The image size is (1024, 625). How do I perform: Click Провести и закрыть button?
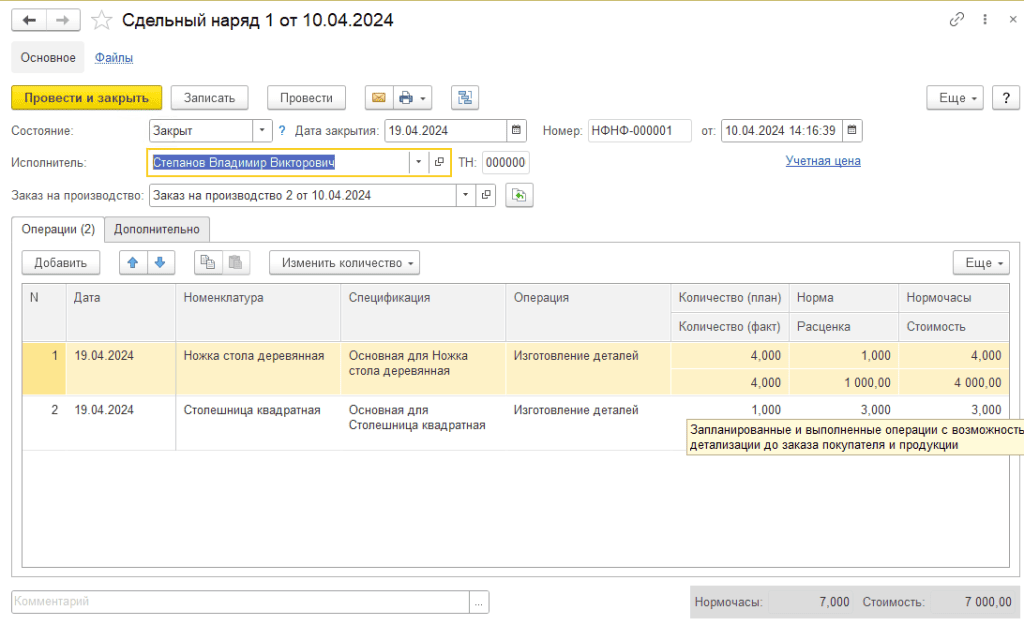pos(86,98)
